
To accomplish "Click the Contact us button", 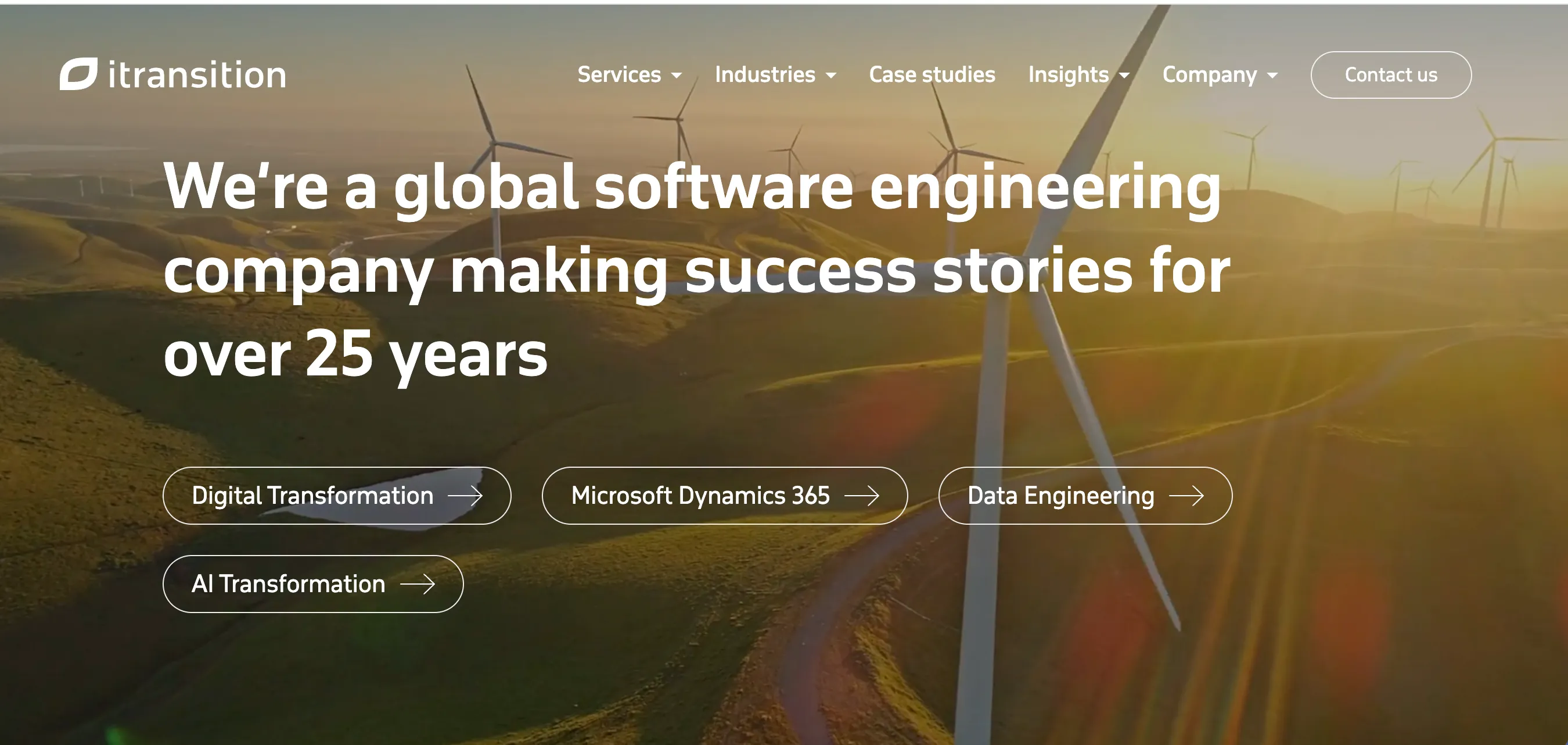I will (1391, 75).
